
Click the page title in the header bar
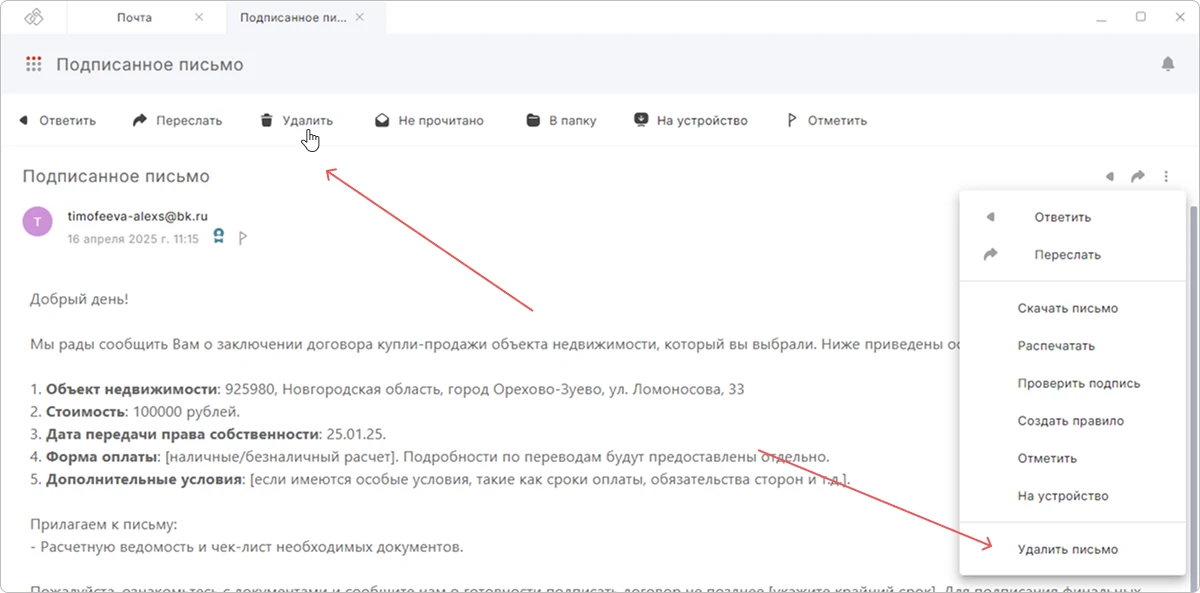coord(149,64)
